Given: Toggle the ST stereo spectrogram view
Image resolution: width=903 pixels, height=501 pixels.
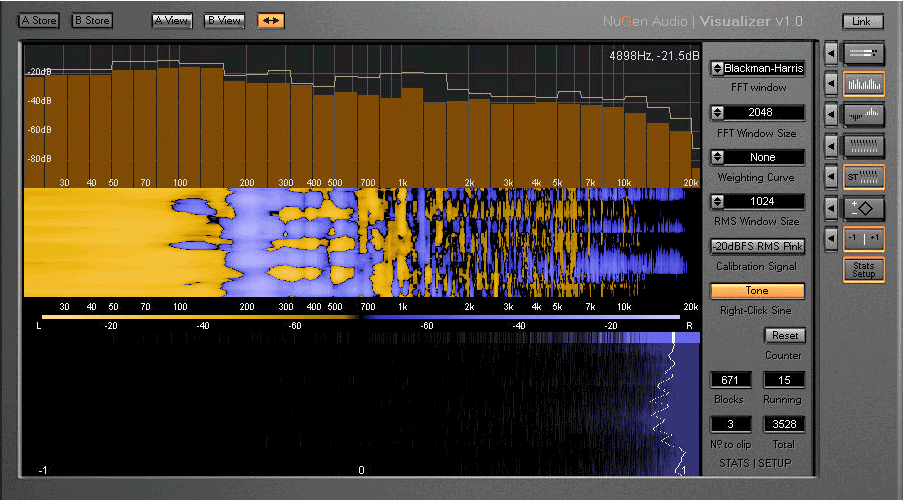Looking at the screenshot, I should [x=863, y=177].
